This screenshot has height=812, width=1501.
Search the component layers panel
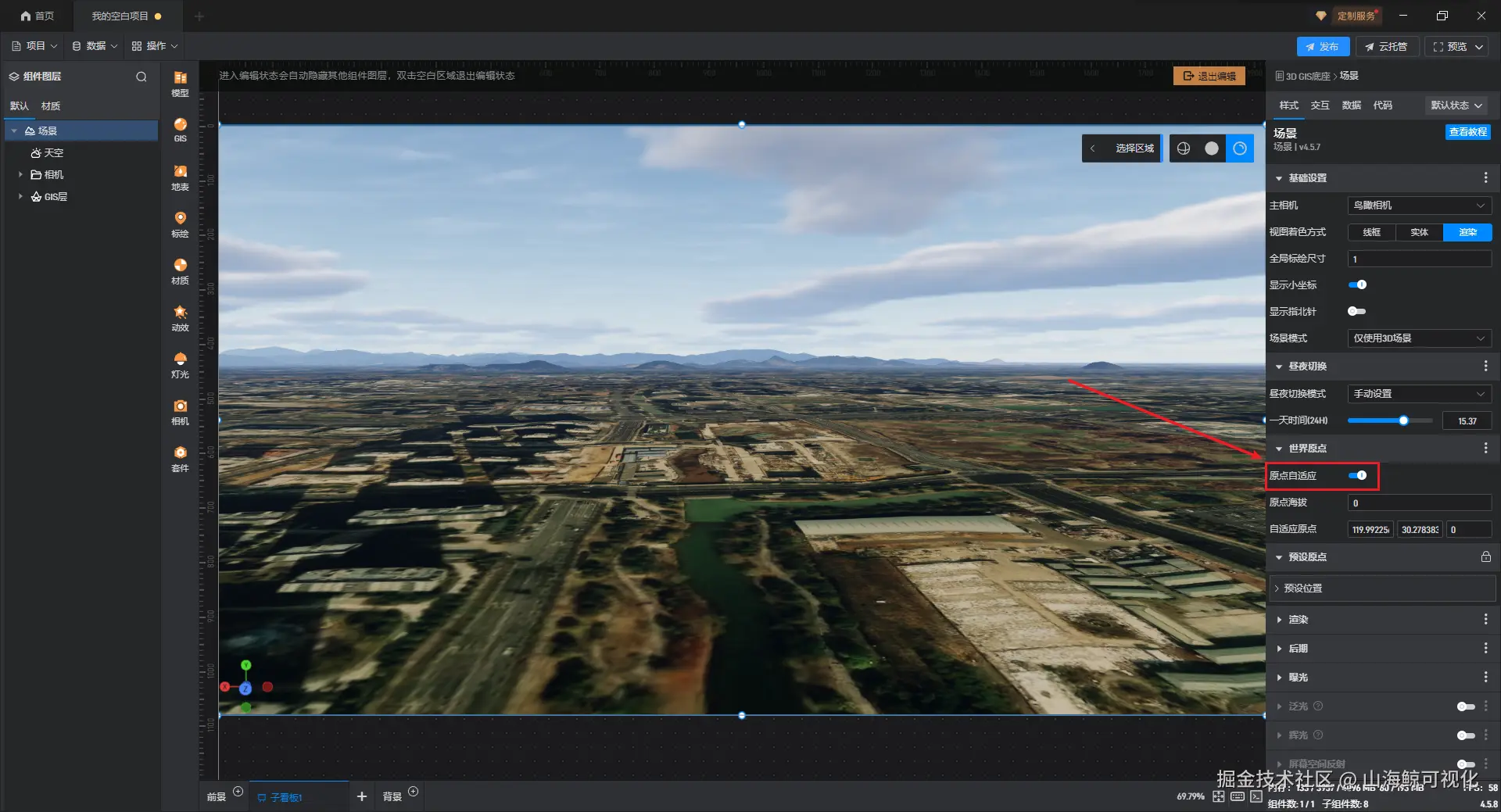tap(142, 77)
